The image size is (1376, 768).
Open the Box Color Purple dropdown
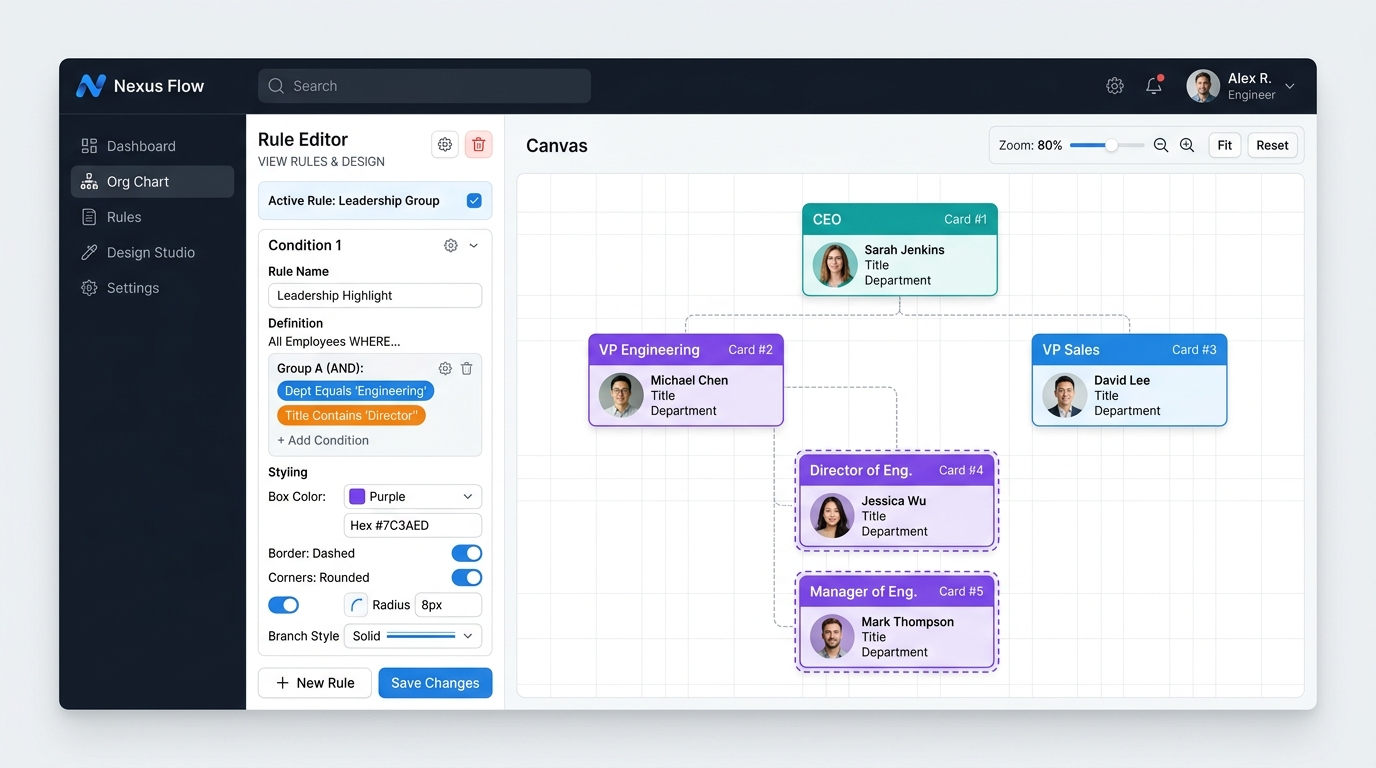413,497
